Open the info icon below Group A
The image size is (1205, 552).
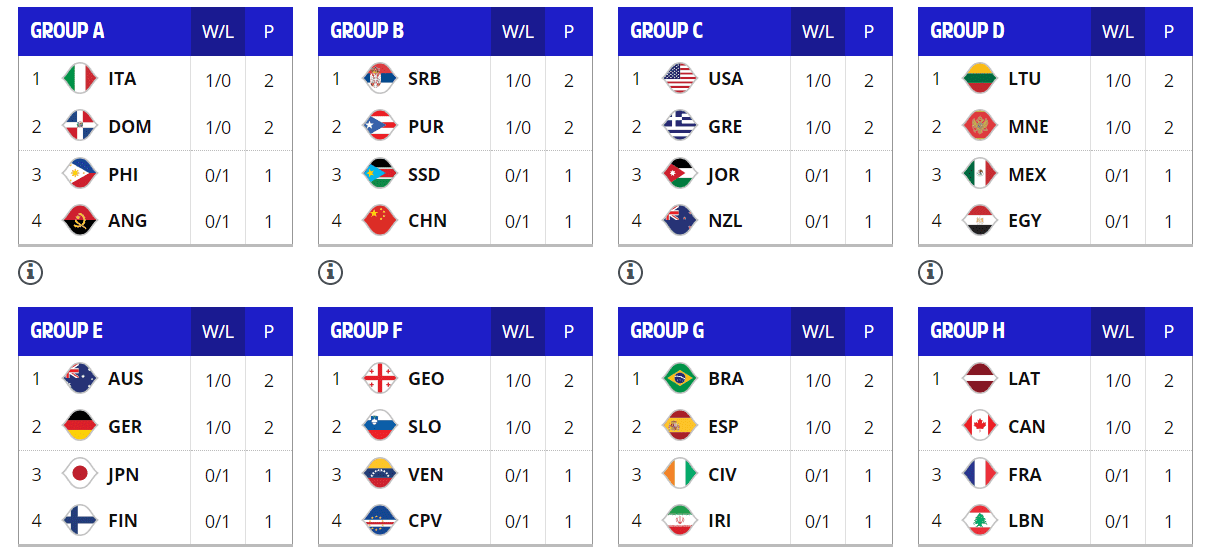(30, 271)
